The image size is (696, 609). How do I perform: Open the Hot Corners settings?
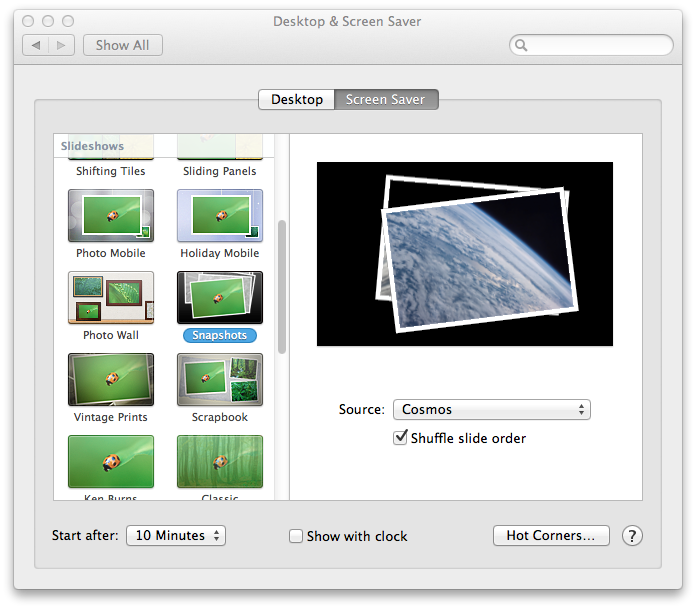coord(551,535)
